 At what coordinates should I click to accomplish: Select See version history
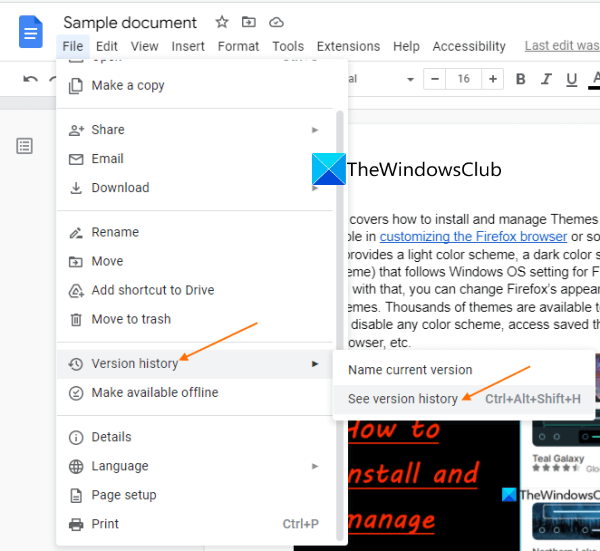pyautogui.click(x=463, y=399)
